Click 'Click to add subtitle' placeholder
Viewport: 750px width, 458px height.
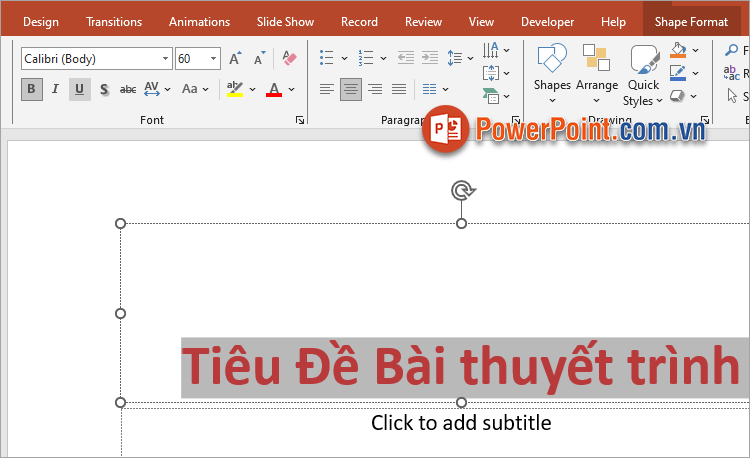click(461, 423)
